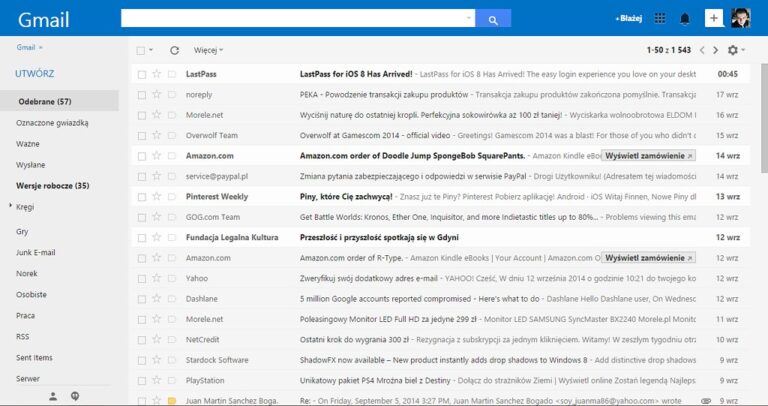The height and width of the screenshot is (406, 768).
Task: Star the GOG.com Team email
Action: (x=157, y=217)
